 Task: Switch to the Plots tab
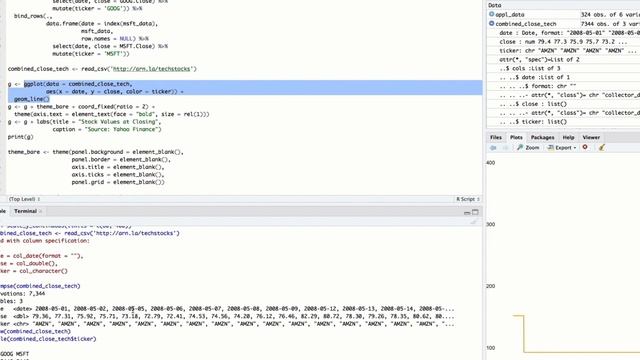[516, 138]
